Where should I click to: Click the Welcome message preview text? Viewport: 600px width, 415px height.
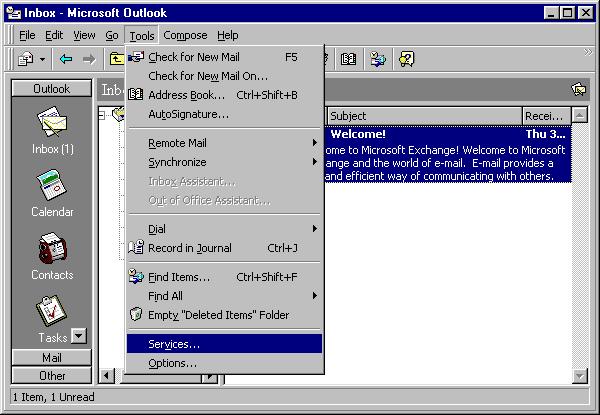coord(445,163)
